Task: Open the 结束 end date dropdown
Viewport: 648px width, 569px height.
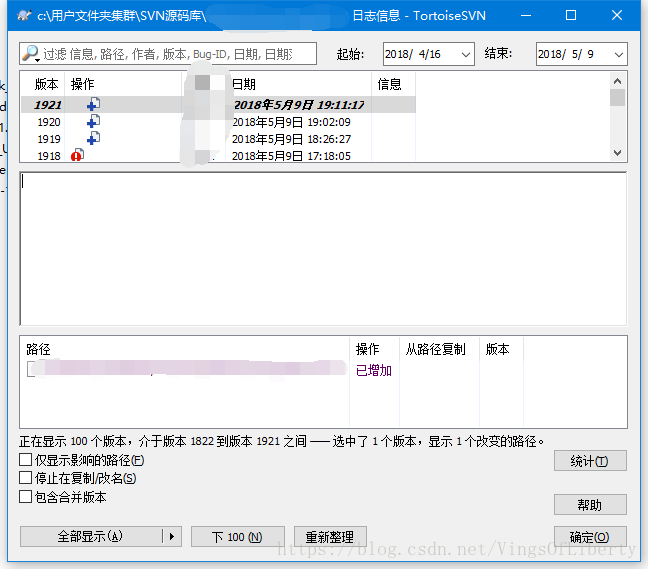Action: (618, 54)
